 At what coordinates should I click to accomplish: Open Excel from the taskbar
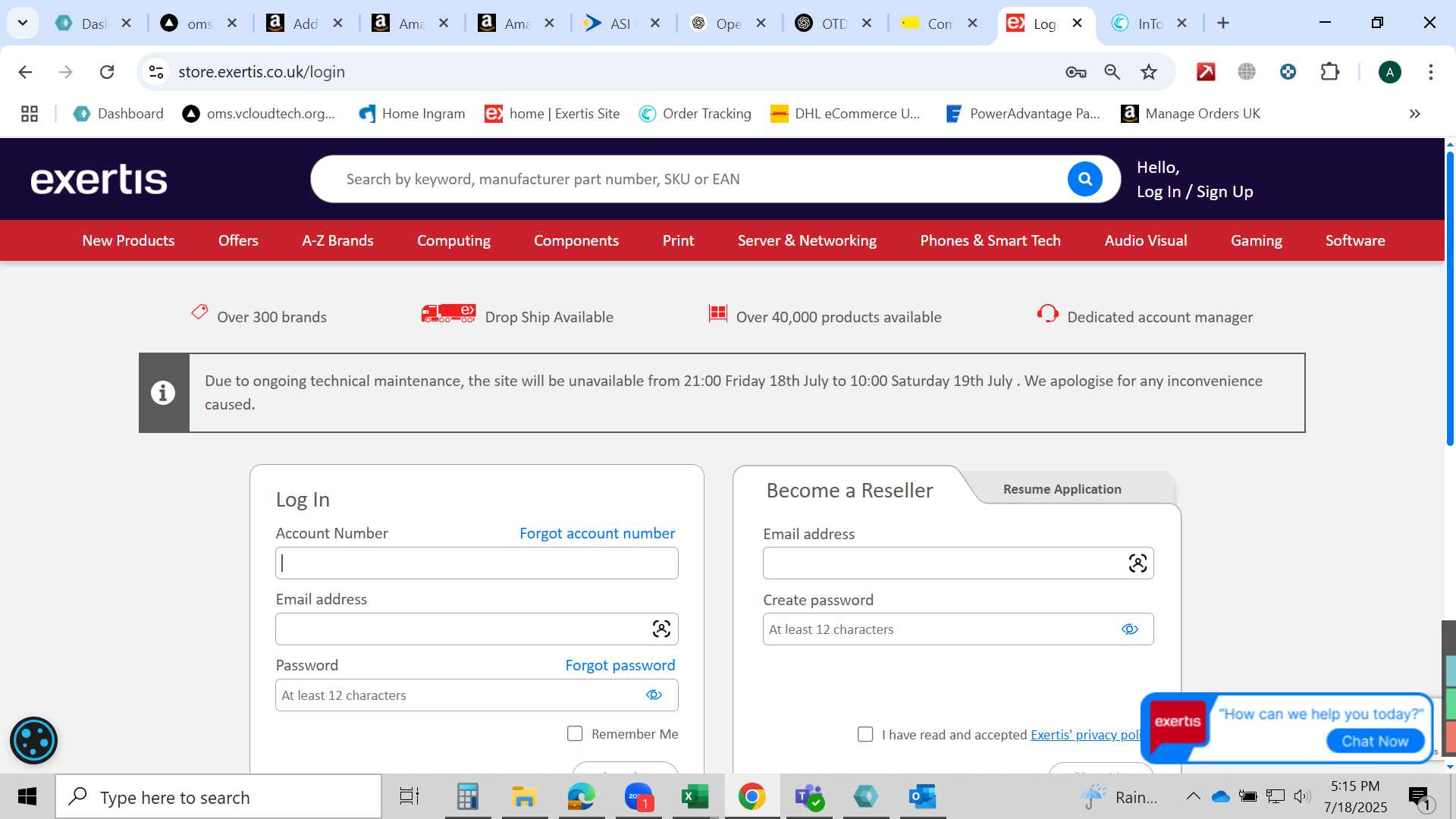[695, 796]
